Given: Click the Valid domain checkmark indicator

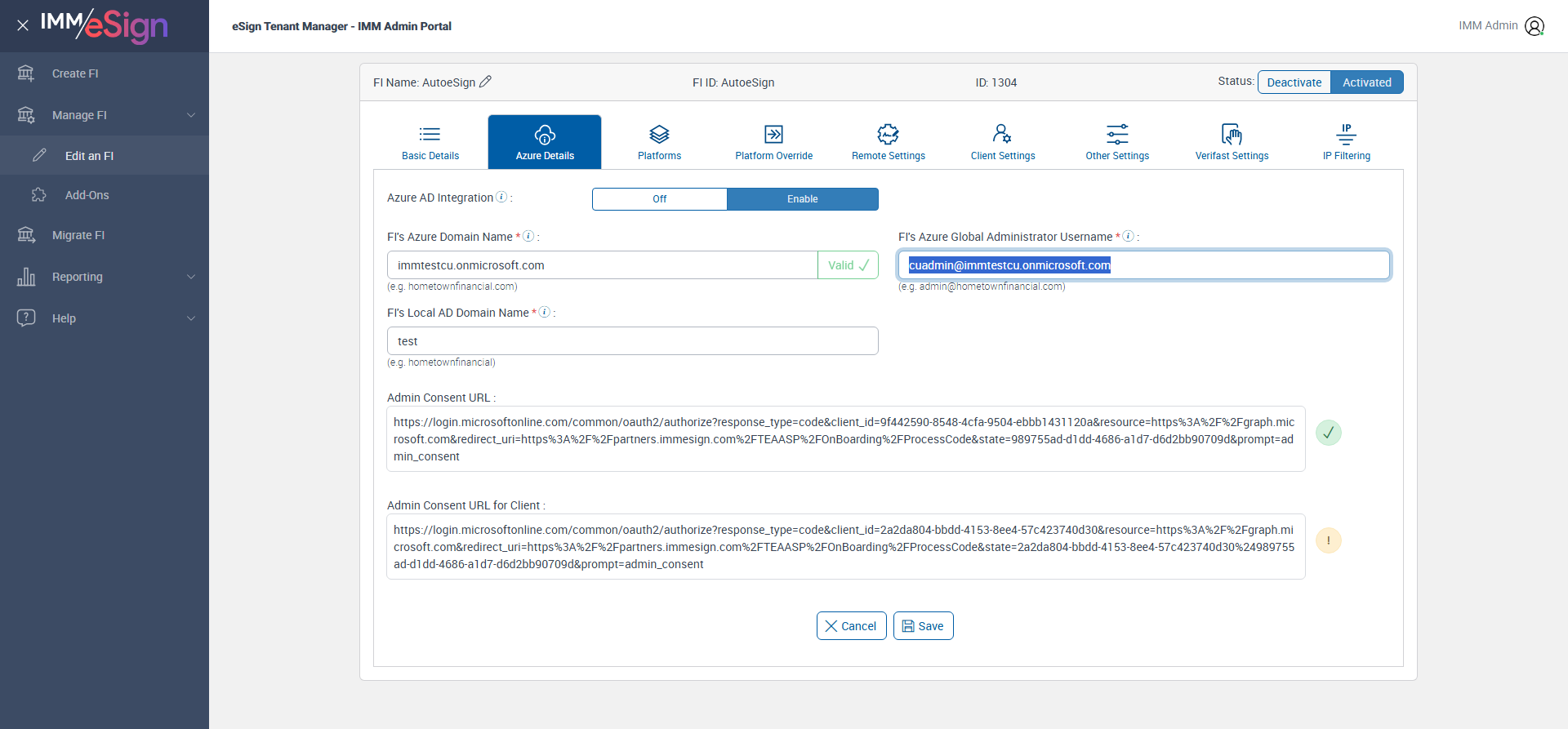Looking at the screenshot, I should tap(848, 265).
